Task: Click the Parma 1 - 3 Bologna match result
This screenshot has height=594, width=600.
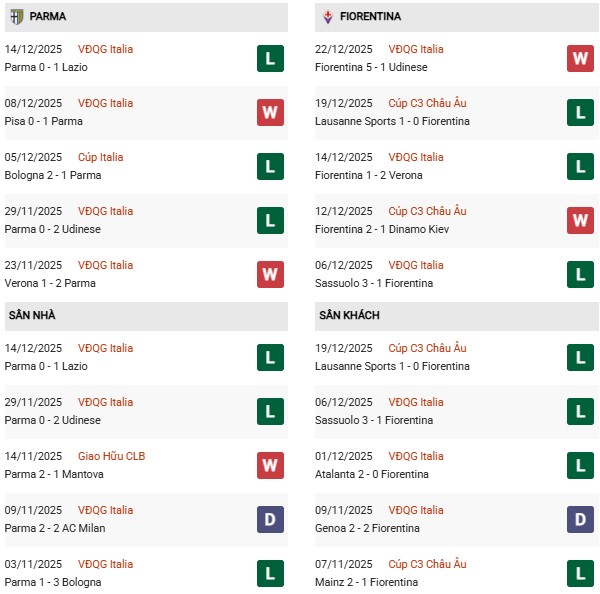Action: pos(53,582)
